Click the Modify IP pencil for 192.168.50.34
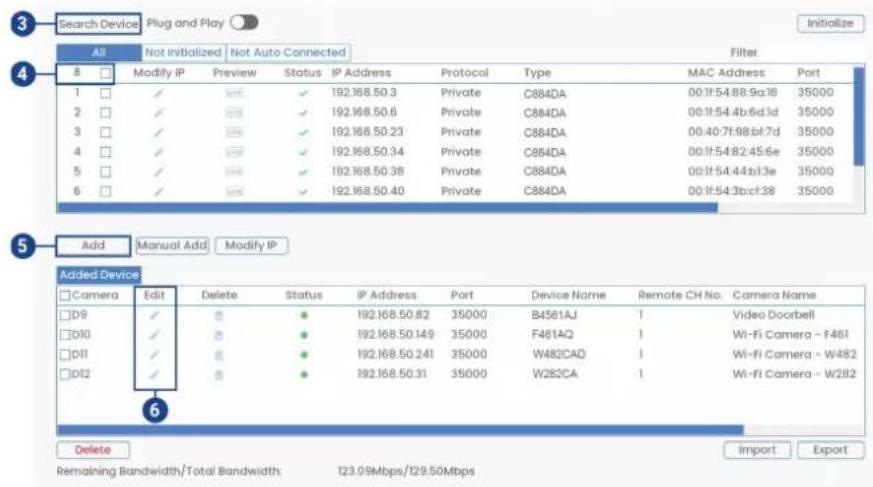Screen dimensions: 873x487 point(159,152)
